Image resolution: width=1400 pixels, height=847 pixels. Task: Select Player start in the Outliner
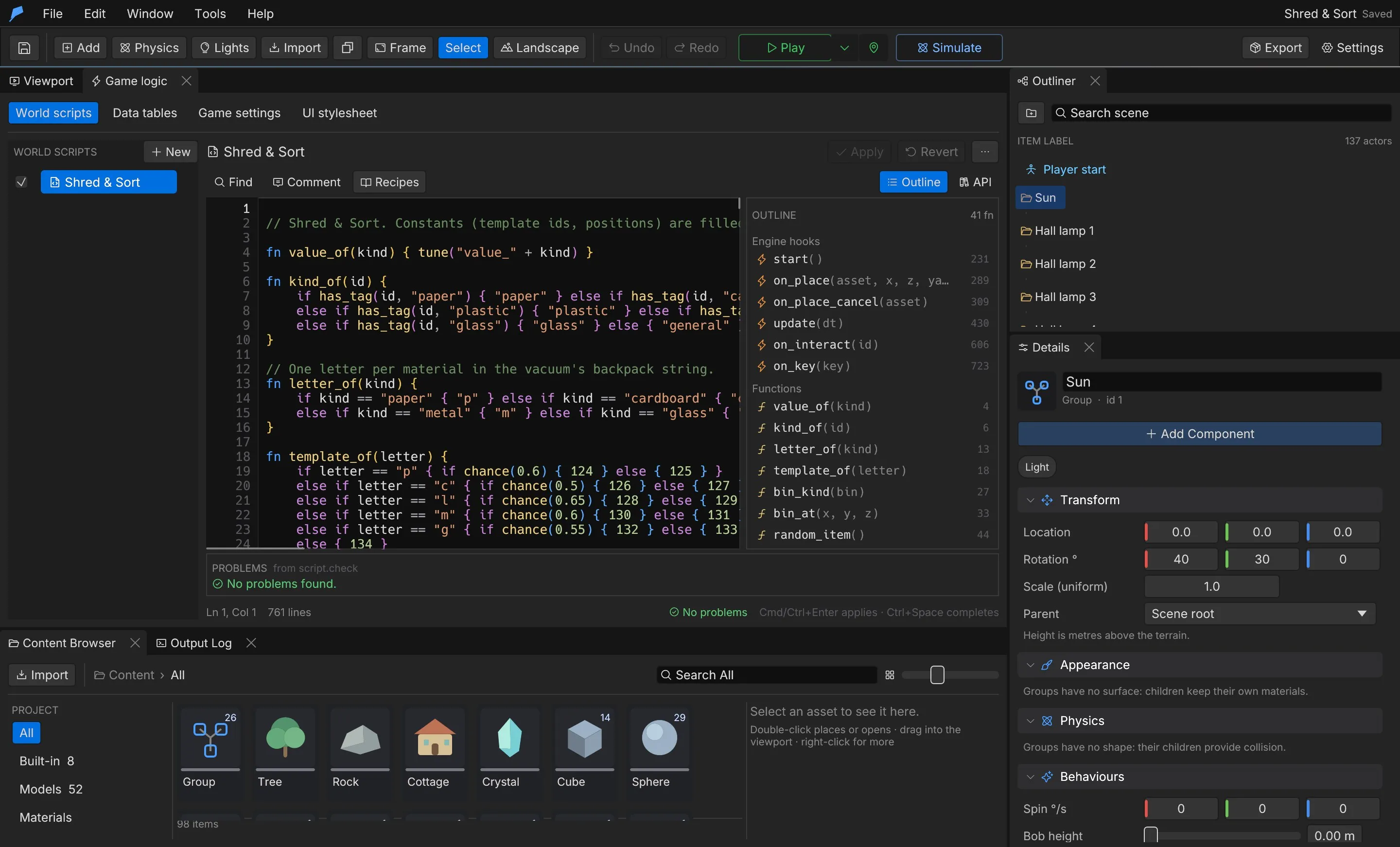[1074, 169]
